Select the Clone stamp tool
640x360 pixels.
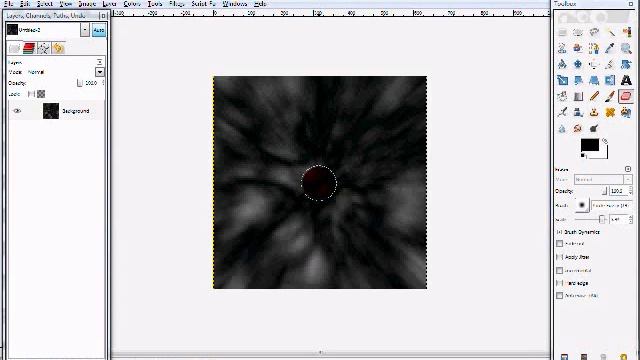coord(594,112)
